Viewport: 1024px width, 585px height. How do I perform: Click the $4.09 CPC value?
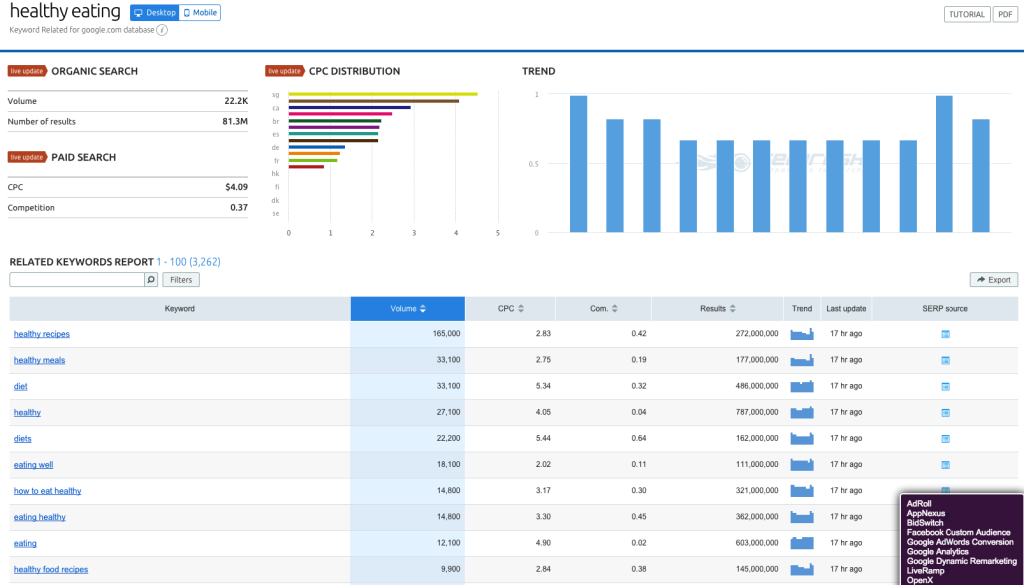236,187
